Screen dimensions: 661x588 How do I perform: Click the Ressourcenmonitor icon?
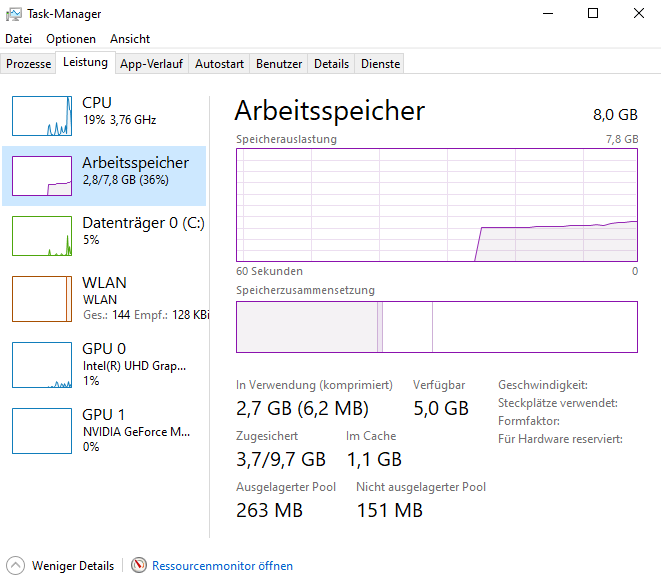(x=139, y=565)
